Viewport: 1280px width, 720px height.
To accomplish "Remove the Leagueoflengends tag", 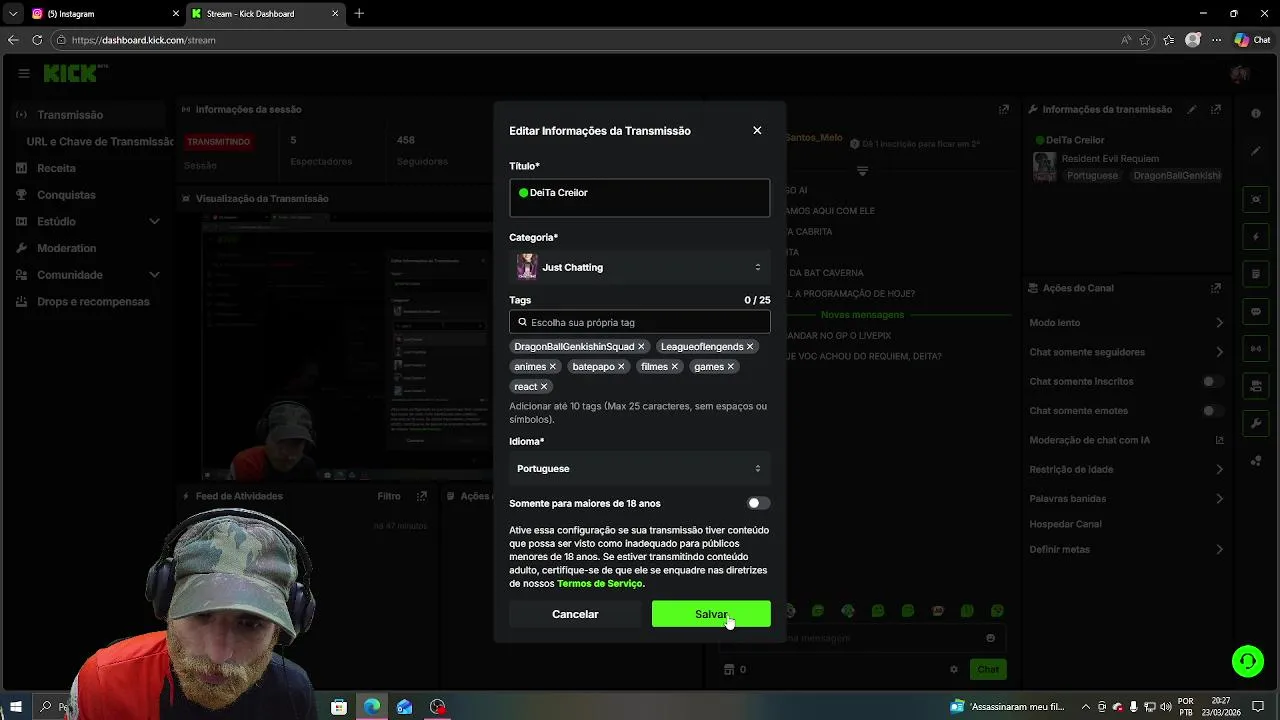I will coord(750,346).
